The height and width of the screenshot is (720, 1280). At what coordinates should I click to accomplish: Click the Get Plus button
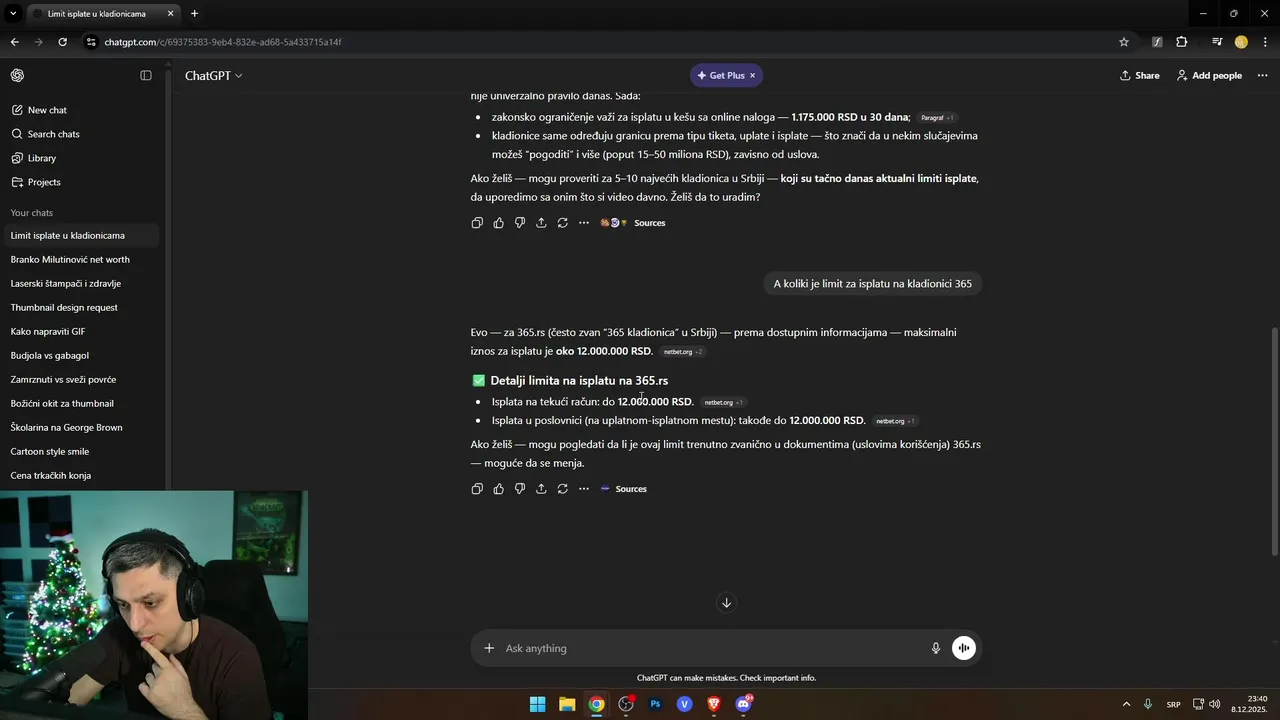coord(720,75)
